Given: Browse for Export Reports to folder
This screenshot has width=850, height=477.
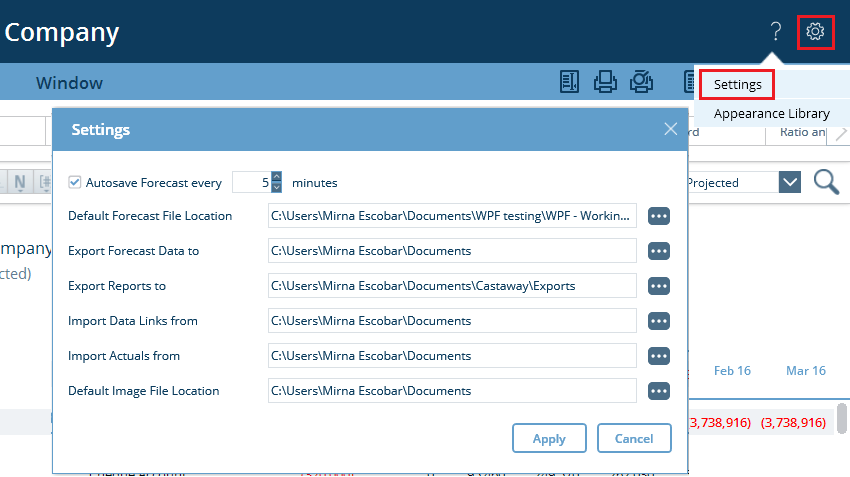Looking at the screenshot, I should click(658, 286).
